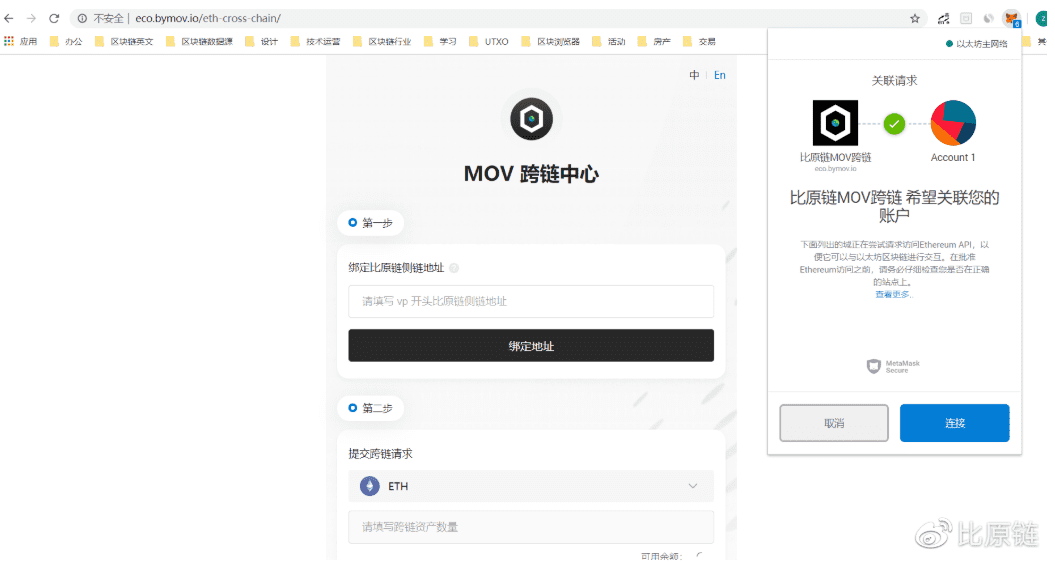Screen dimensions: 1055x573
Task: Click the 取消 cancel button in MetaMask
Action: (834, 423)
